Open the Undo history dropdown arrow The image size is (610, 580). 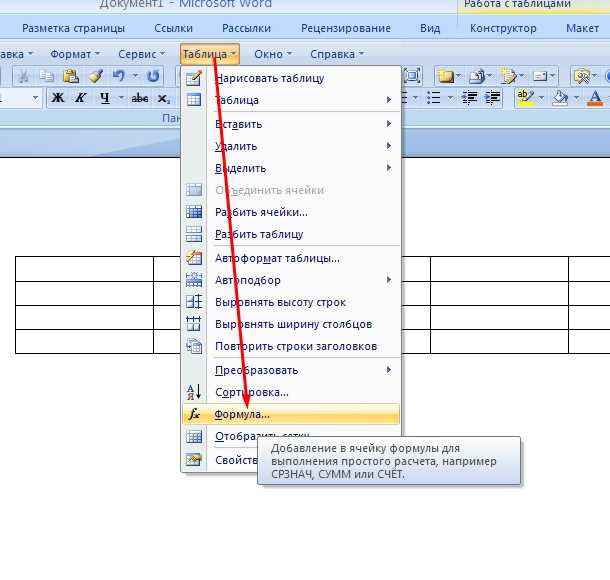click(x=135, y=76)
